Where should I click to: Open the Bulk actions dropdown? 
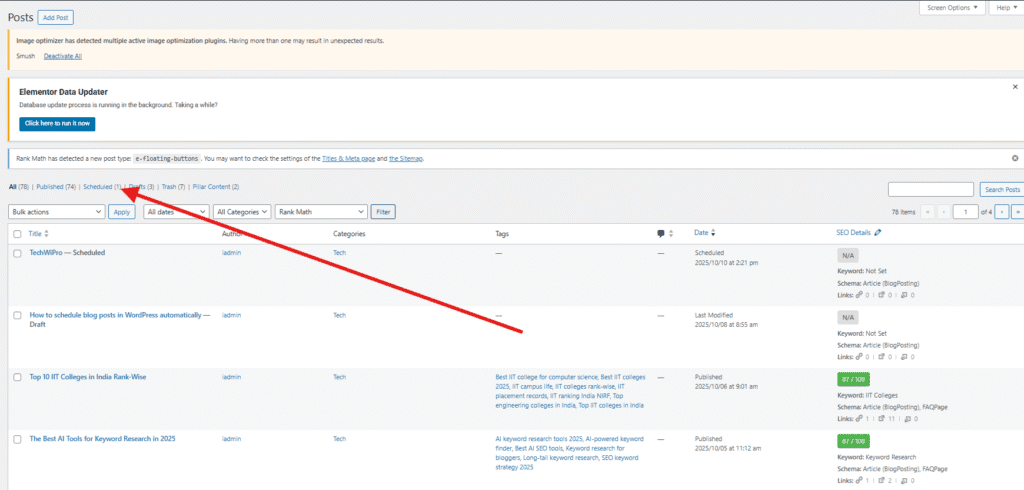[x=56, y=212]
